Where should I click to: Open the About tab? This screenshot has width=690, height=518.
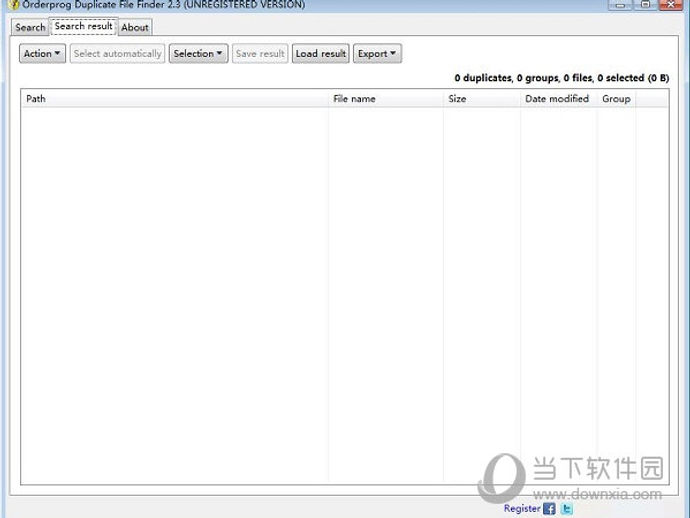pos(135,27)
